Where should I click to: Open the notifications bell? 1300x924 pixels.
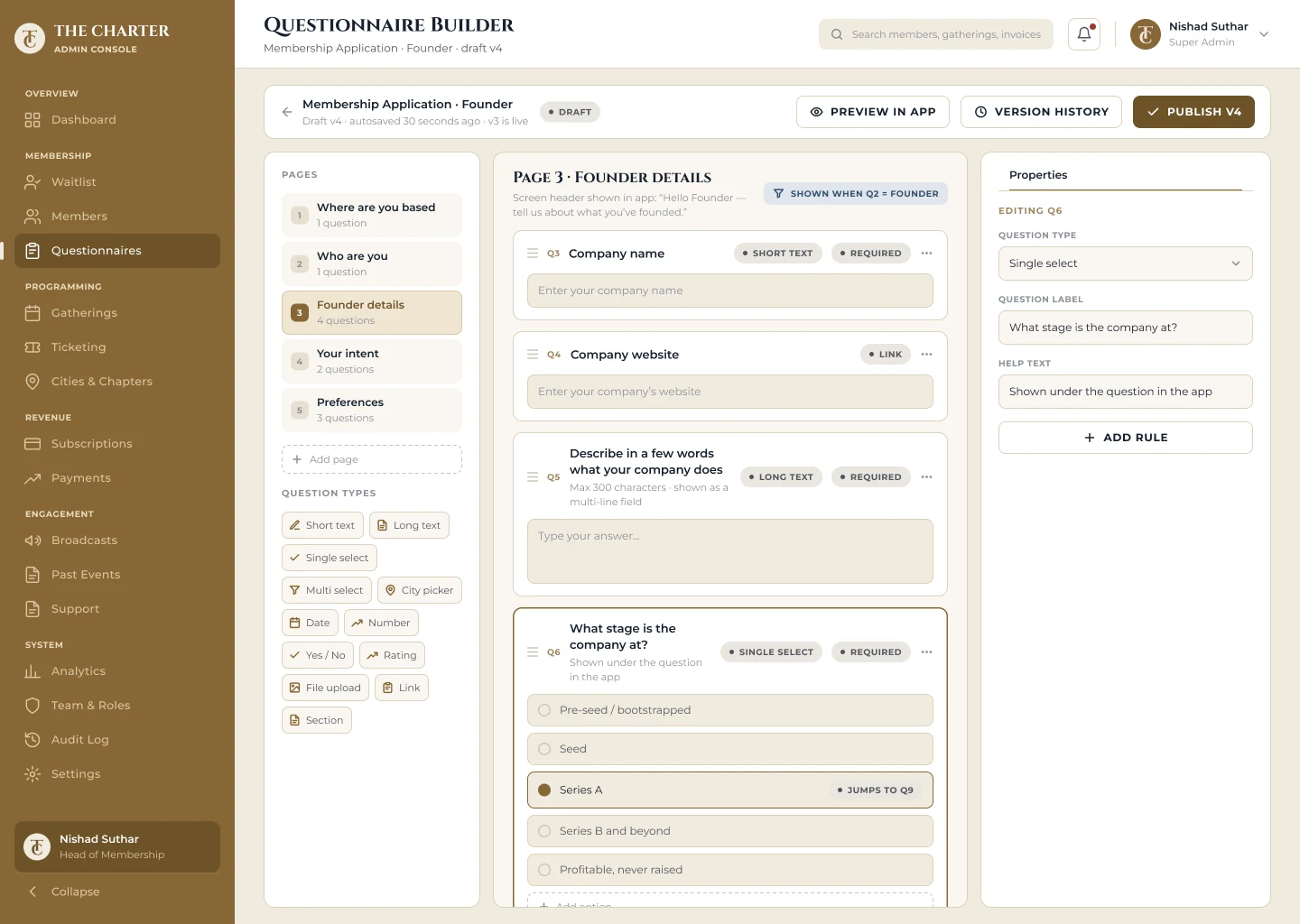1083,34
